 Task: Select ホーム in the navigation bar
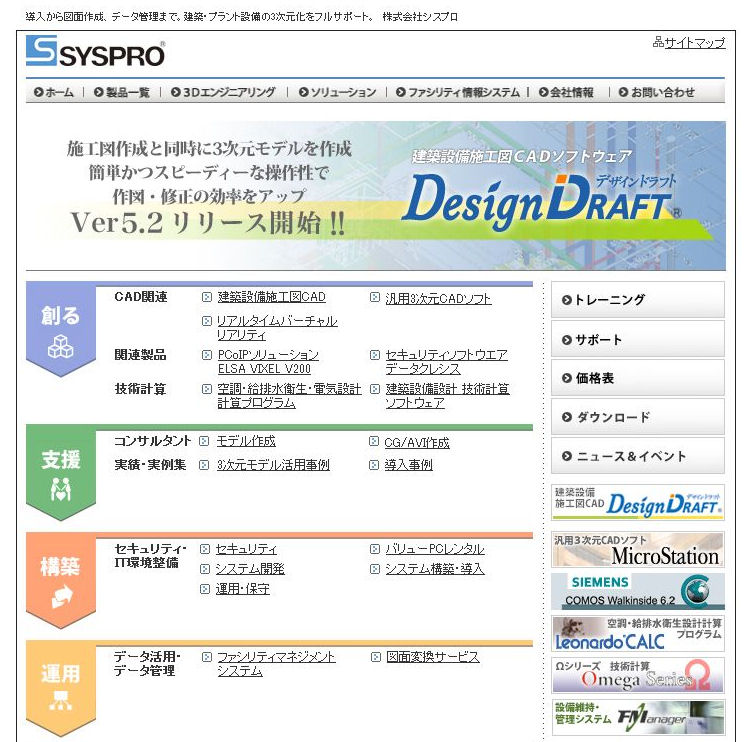point(54,92)
